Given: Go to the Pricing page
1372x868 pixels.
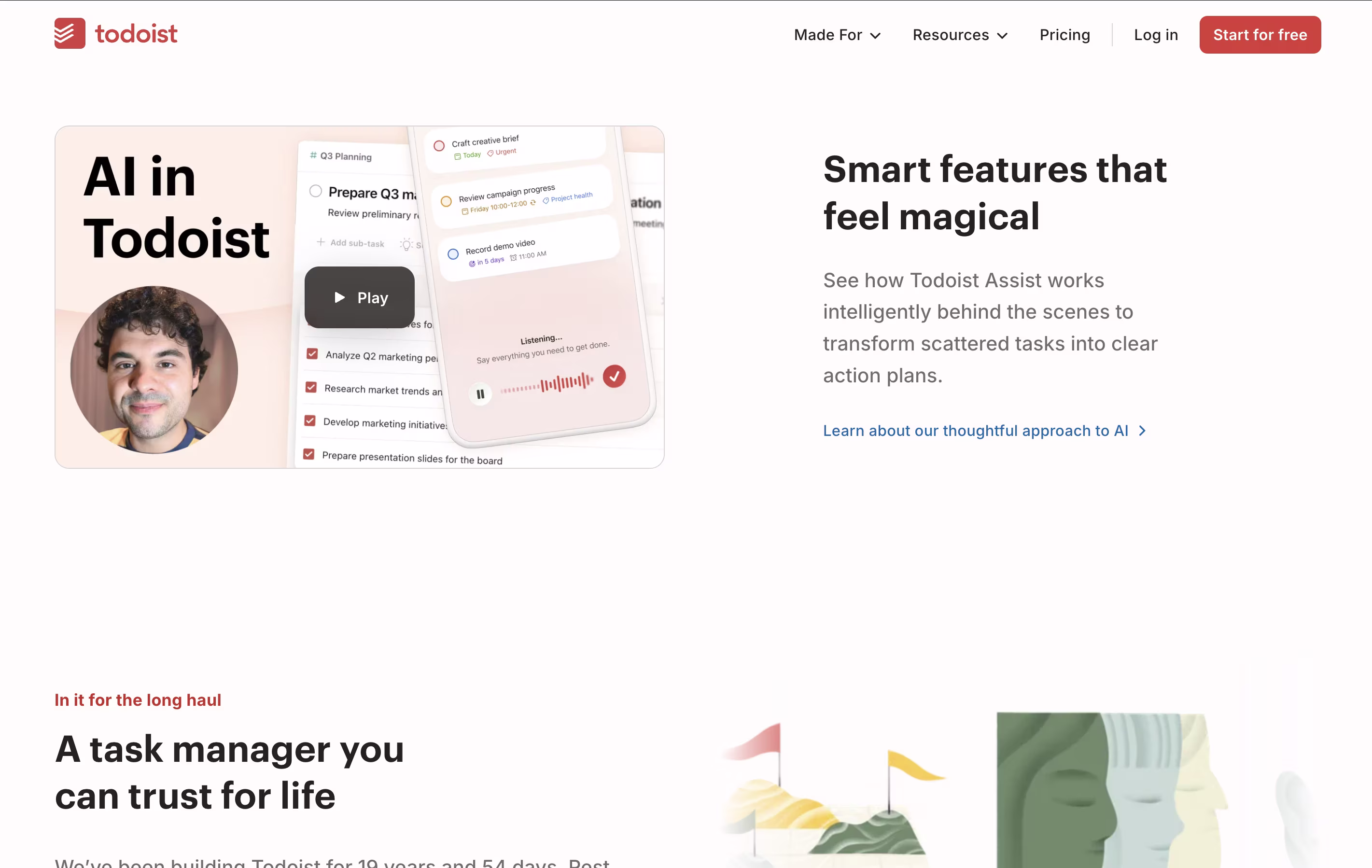Looking at the screenshot, I should 1064,35.
